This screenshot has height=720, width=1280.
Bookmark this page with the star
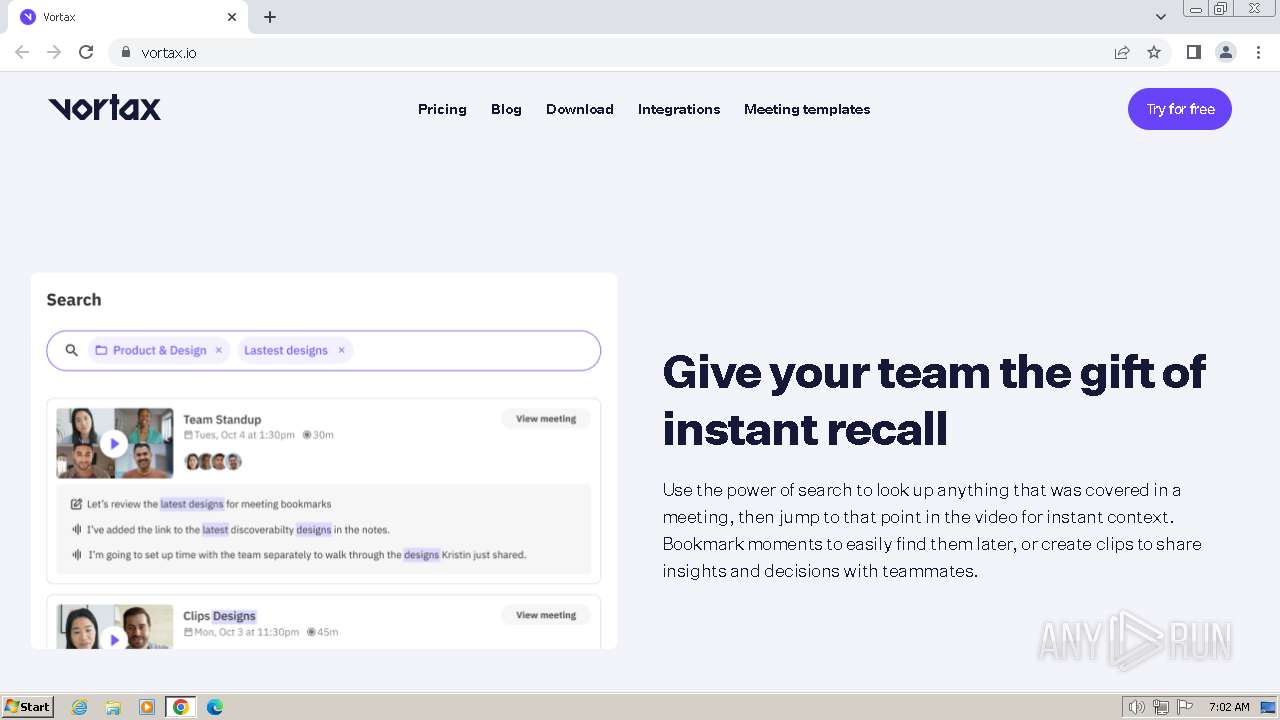(x=1154, y=52)
